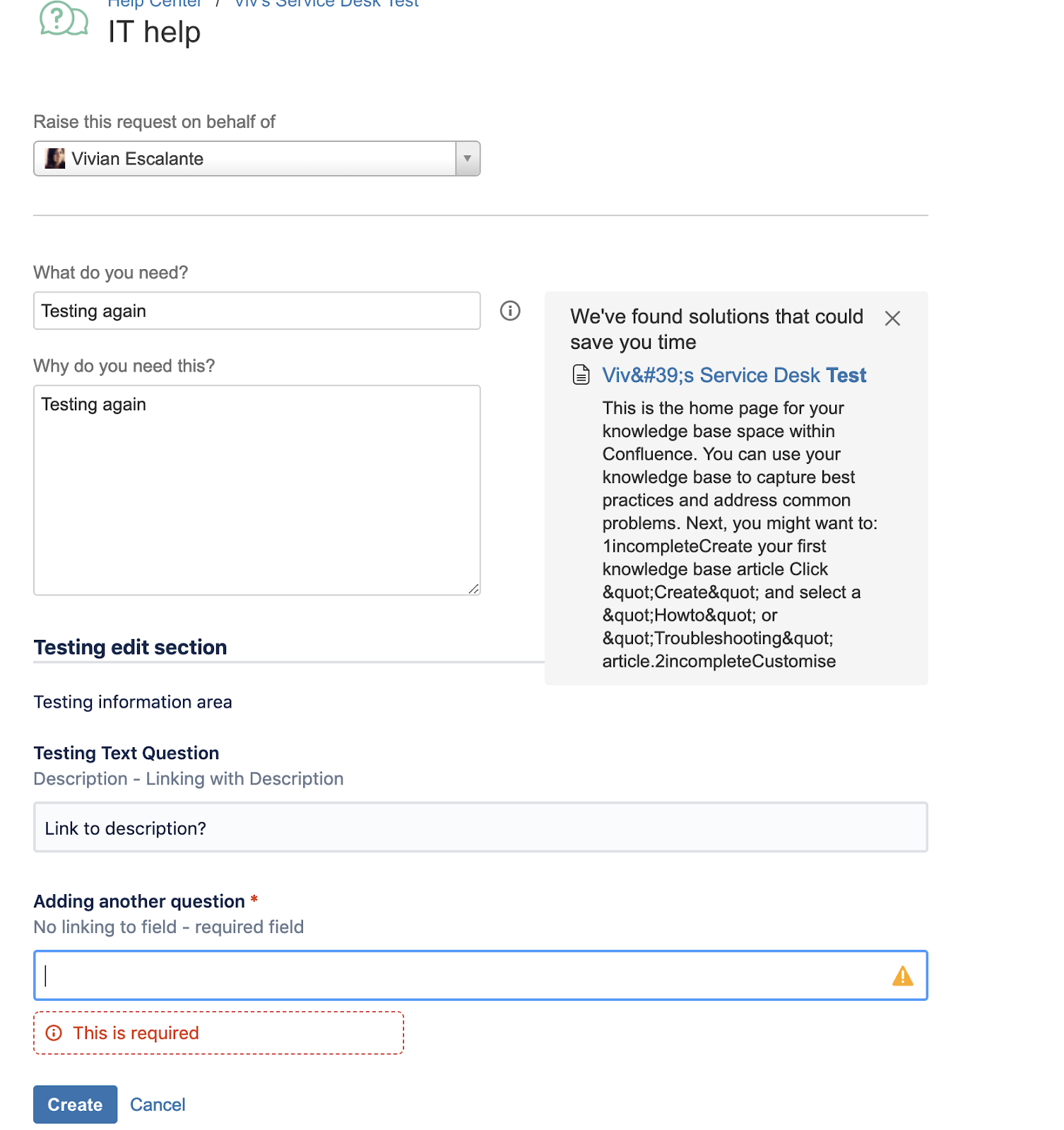Click the textarea resize handle corner
This screenshot has width=1064, height=1130.
[x=473, y=588]
